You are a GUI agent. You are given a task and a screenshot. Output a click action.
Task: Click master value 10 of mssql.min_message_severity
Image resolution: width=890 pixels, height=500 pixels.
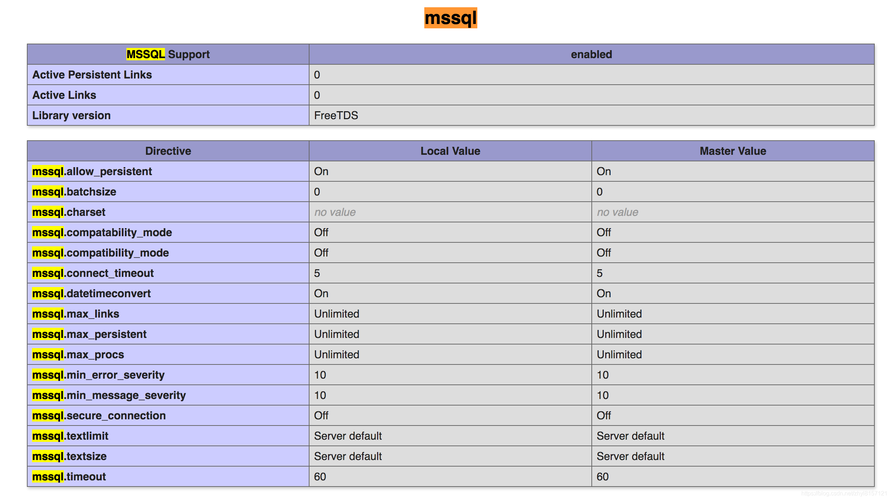603,396
